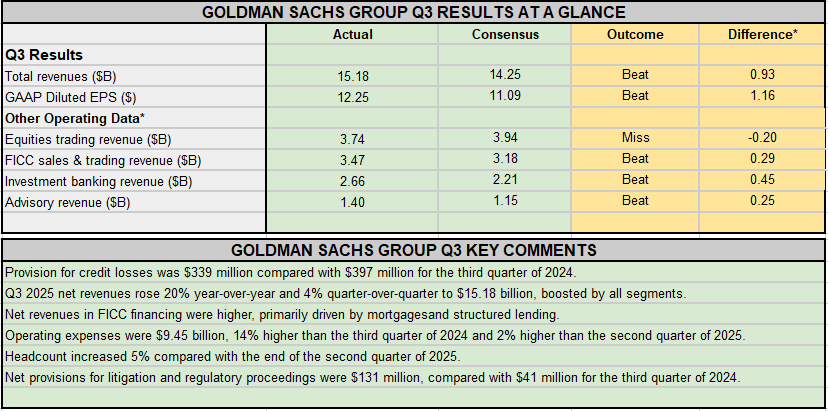Click the Outcome column header
Viewport: 828px width, 411px height.
(x=634, y=34)
